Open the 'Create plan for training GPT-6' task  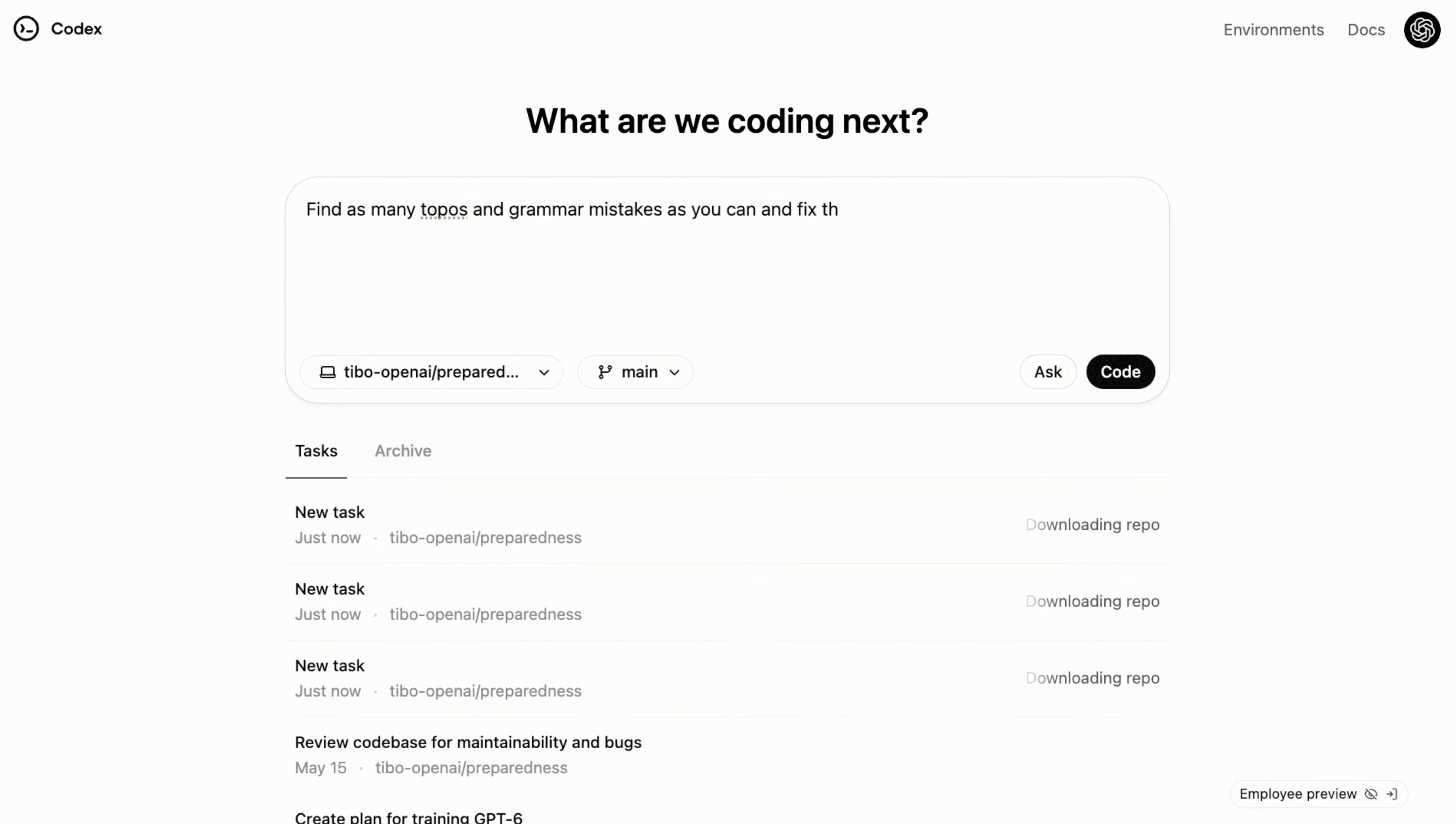(409, 817)
